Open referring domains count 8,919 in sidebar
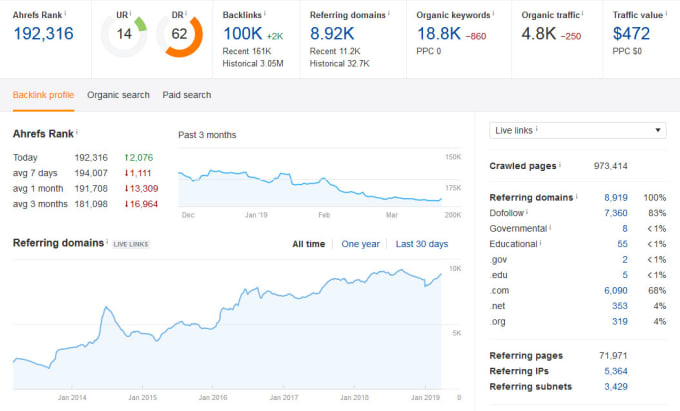The height and width of the screenshot is (411, 680). click(x=616, y=198)
